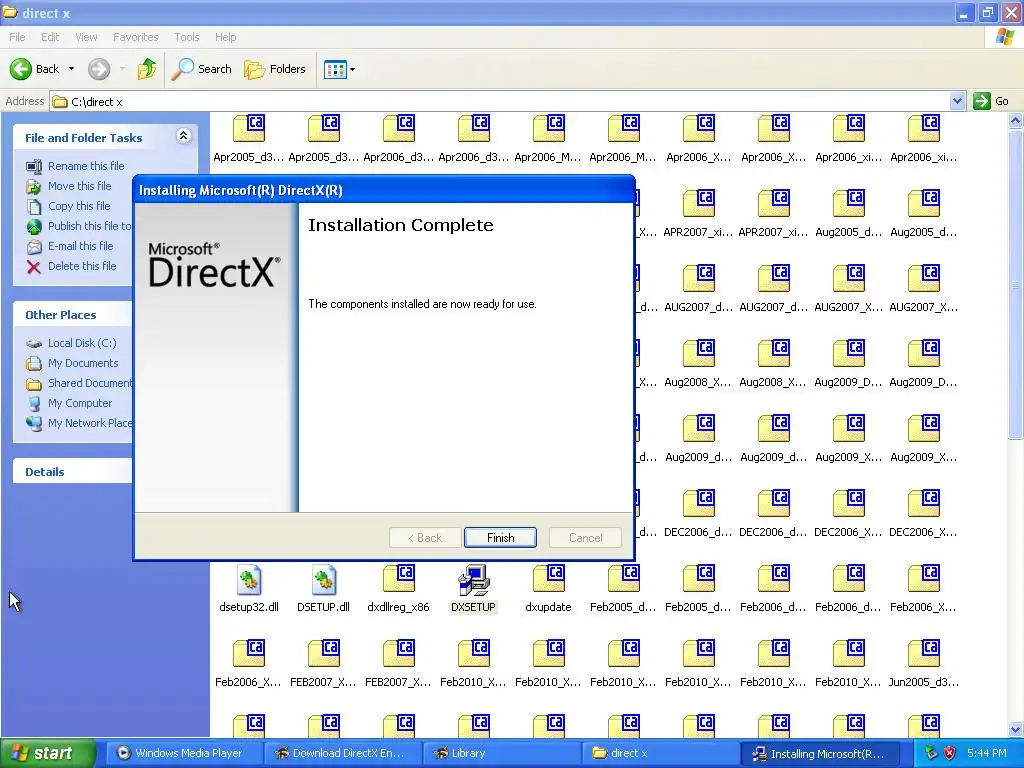Image resolution: width=1024 pixels, height=768 pixels.
Task: Open the Edit menu
Action: tap(50, 37)
